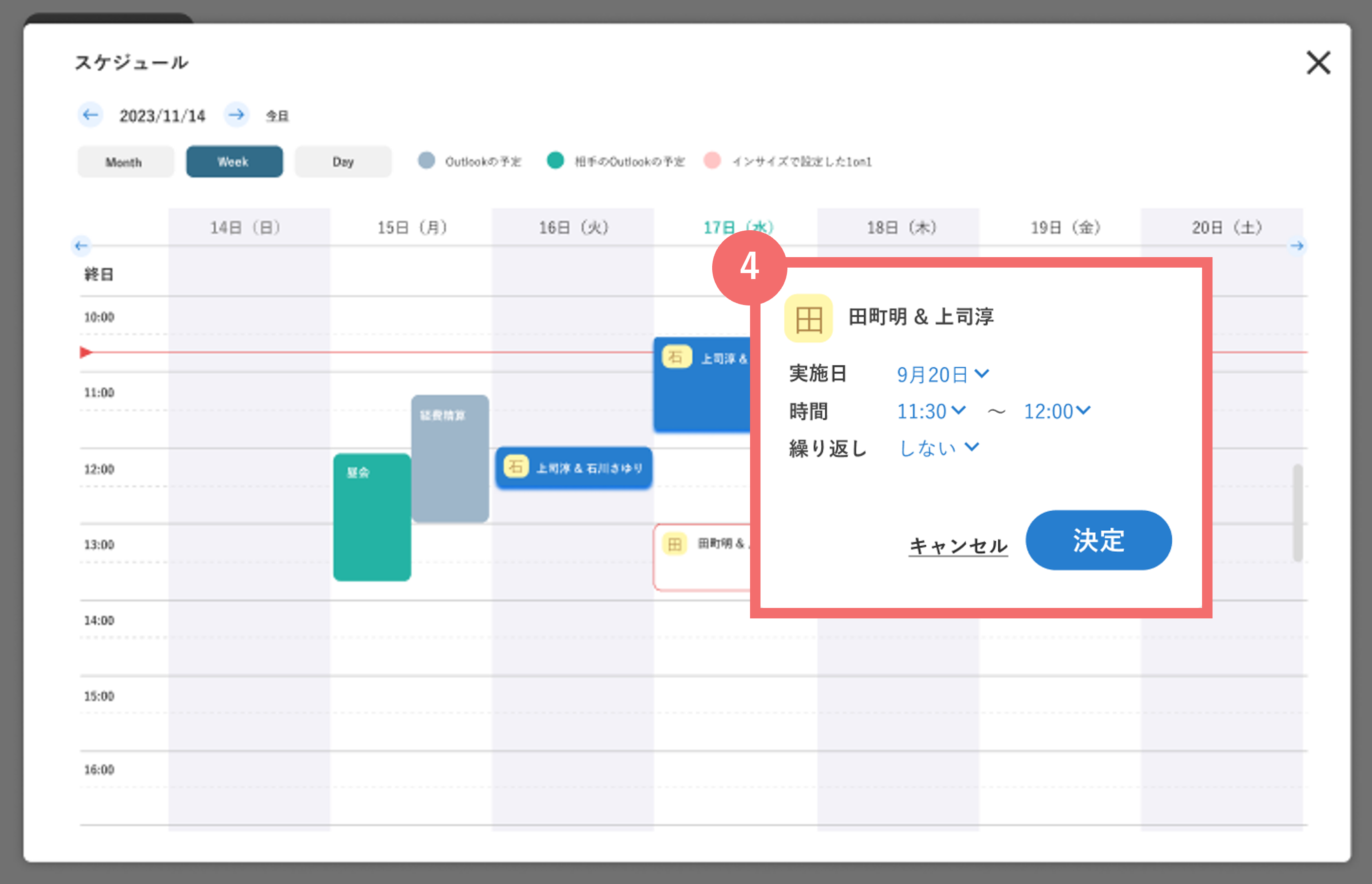This screenshot has height=884, width=1372.
Task: Go to the next week with the right arrow at the calendar edge
Action: tap(1297, 246)
